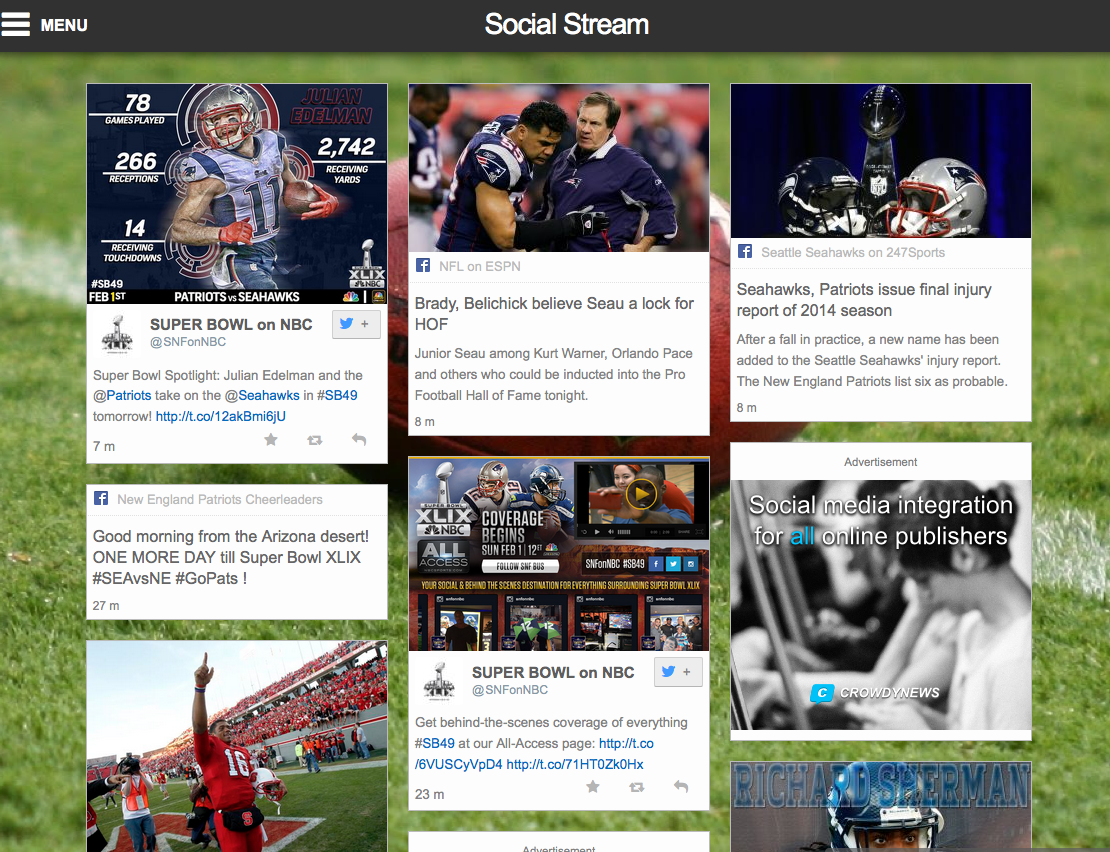Click the 27 m timestamp on Cheerleaders post
The height and width of the screenshot is (852, 1110).
tap(106, 606)
